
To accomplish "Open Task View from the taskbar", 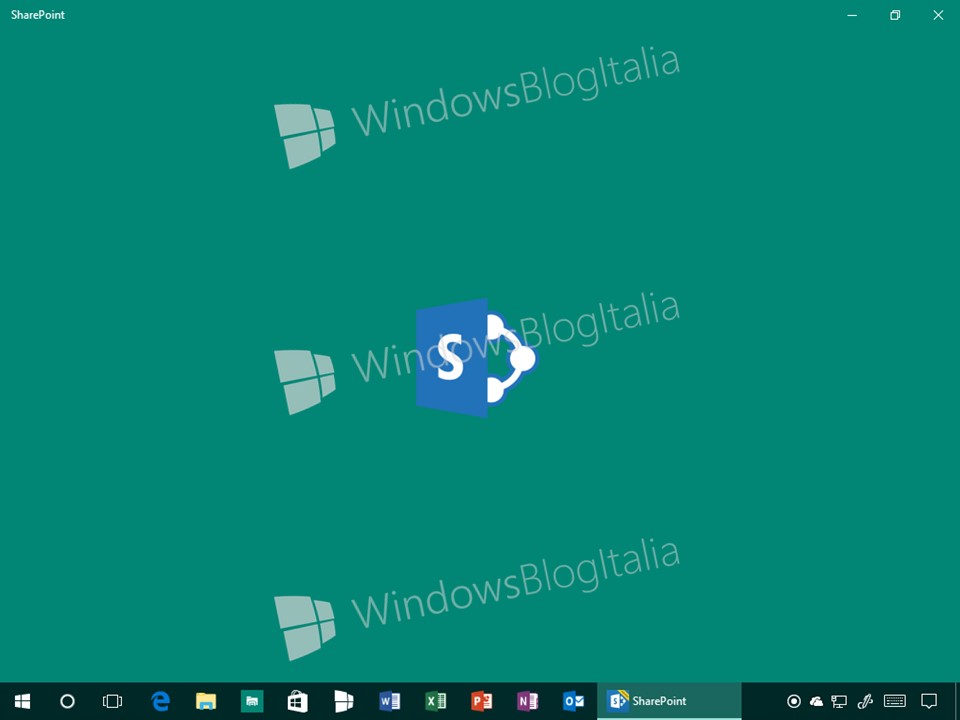I will point(113,701).
